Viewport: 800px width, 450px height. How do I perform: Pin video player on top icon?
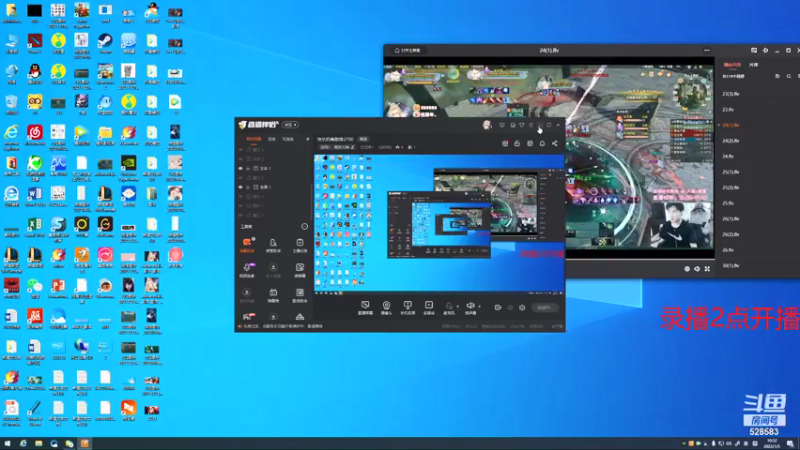click(x=765, y=51)
